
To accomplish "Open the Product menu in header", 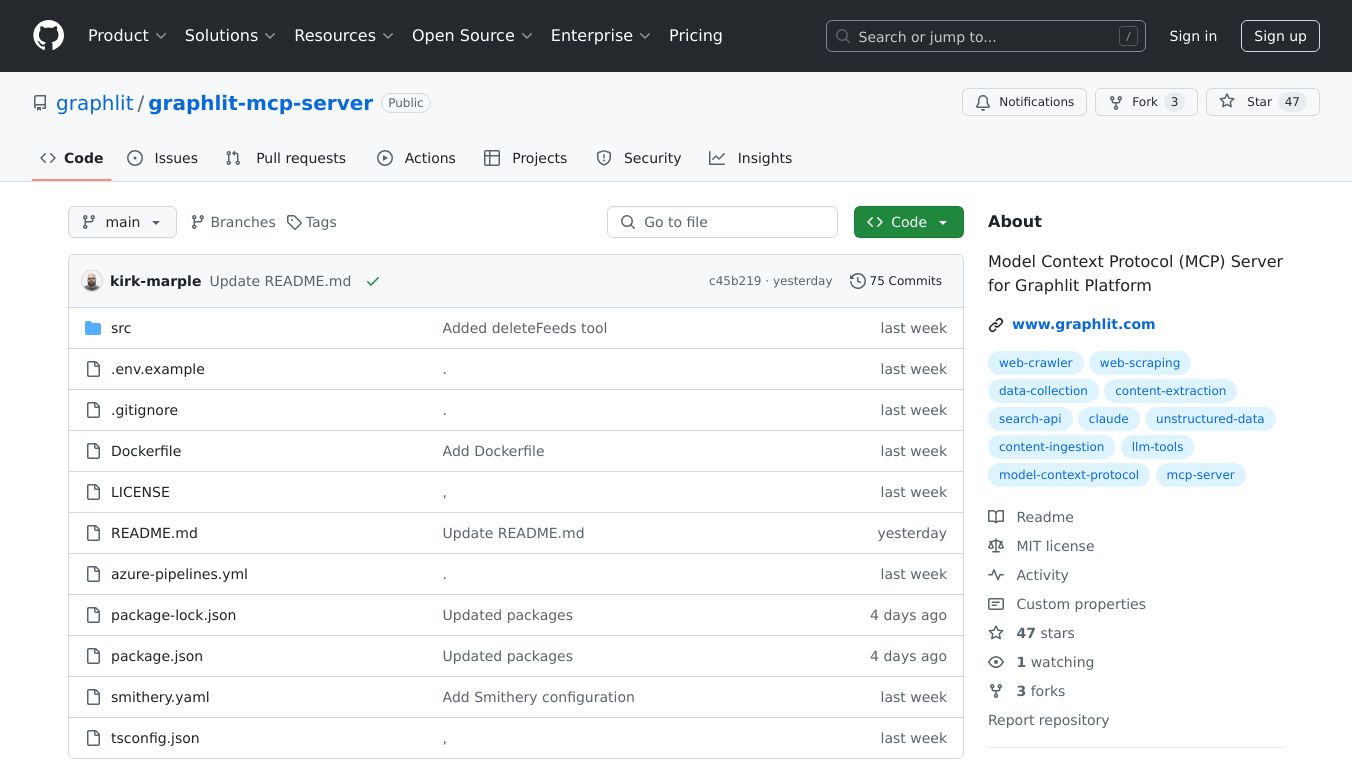I will click(x=127, y=36).
